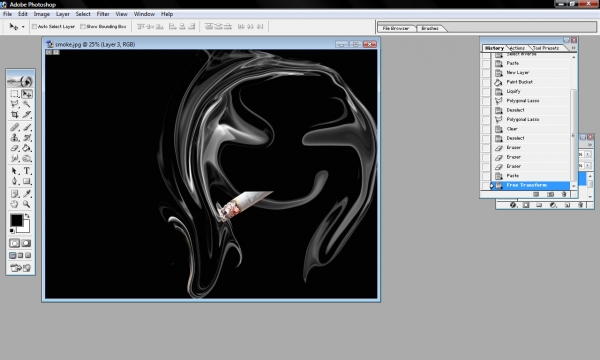Open the Layers panel flyout menu

(590, 145)
